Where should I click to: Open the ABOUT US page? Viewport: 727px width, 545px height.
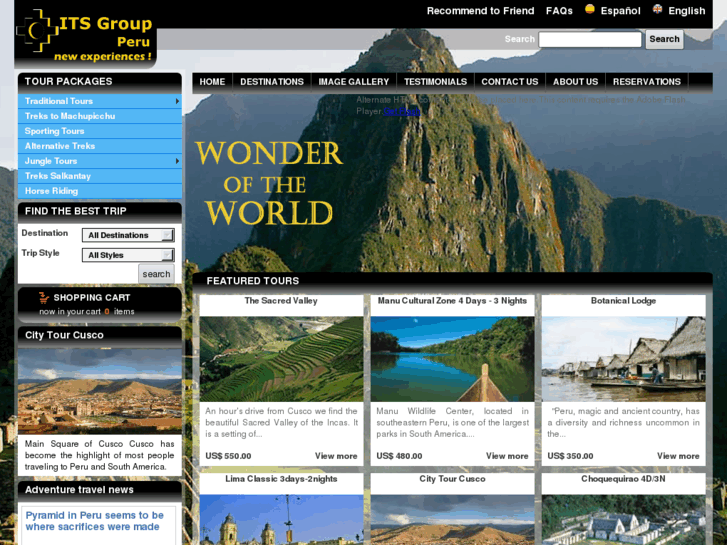(575, 82)
